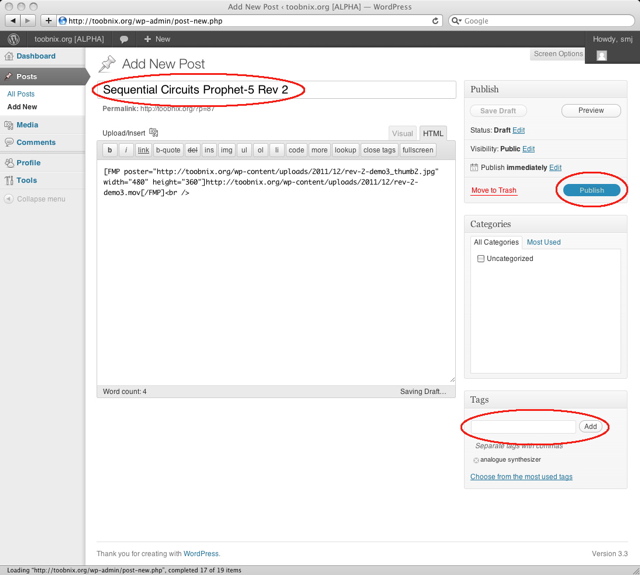The width and height of the screenshot is (640, 575).
Task: Select the All Categories tab
Action: (x=496, y=242)
